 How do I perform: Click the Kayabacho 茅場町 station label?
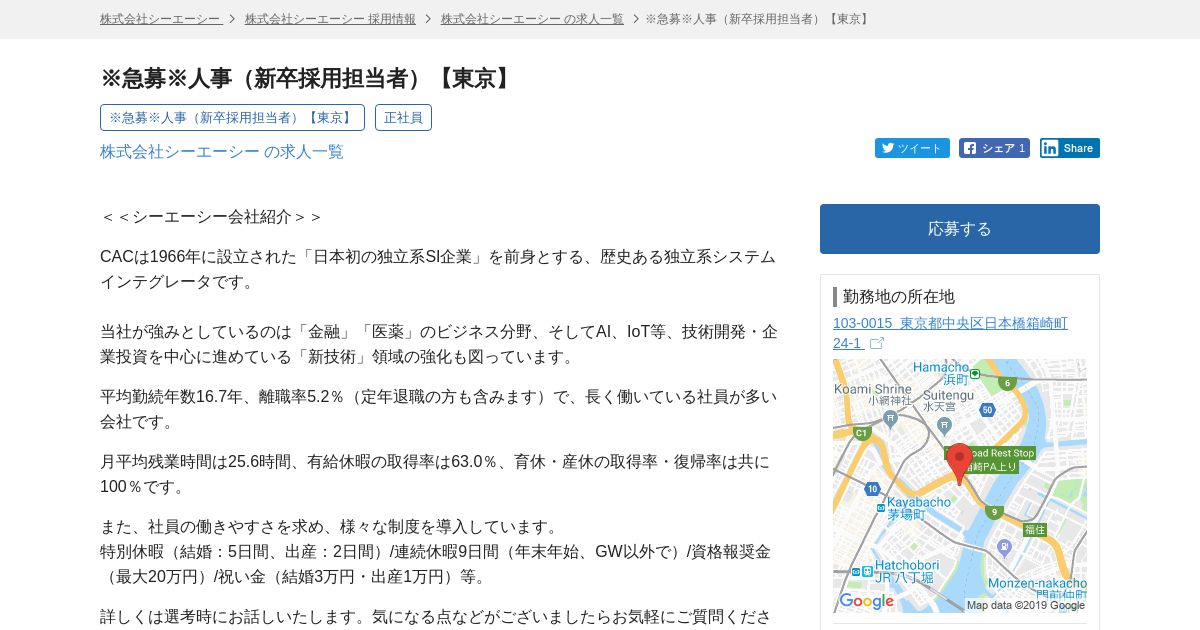[918, 507]
